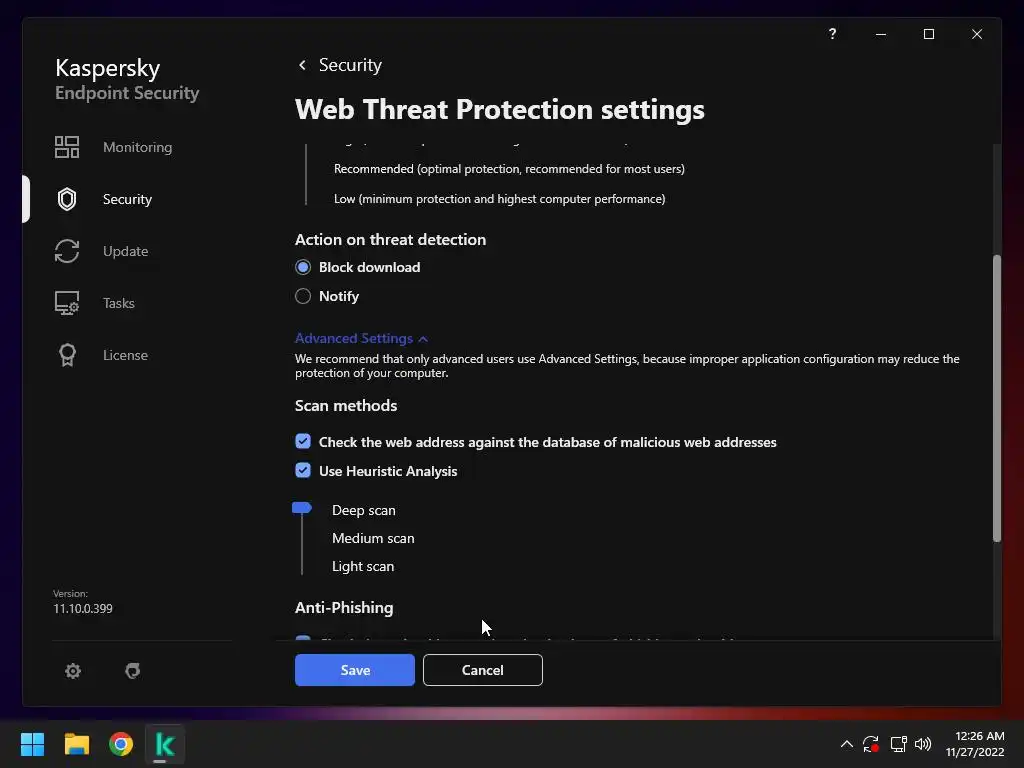The height and width of the screenshot is (768, 1024).
Task: Open Security section label
Action: 127,199
